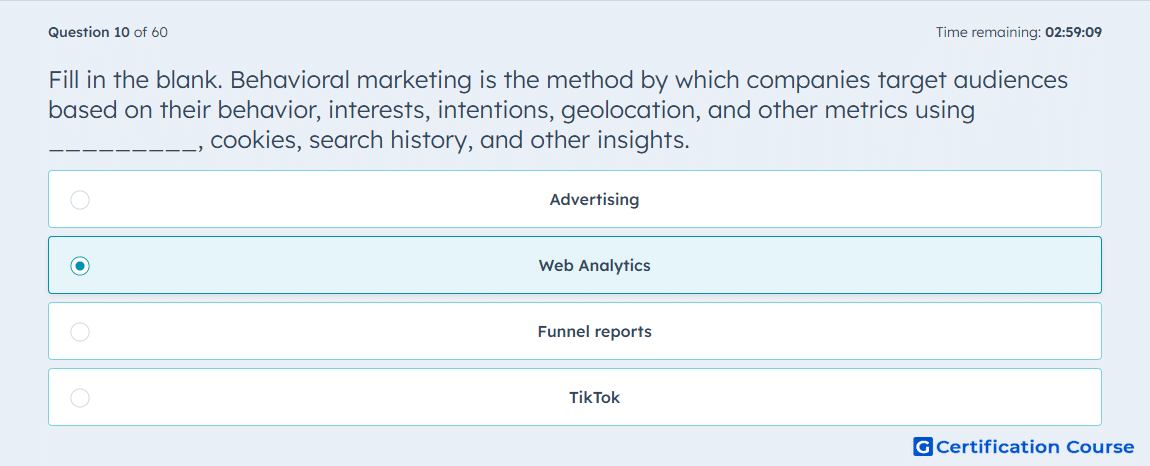The height and width of the screenshot is (466, 1150).
Task: Click the blue G logo icon
Action: coord(923,446)
